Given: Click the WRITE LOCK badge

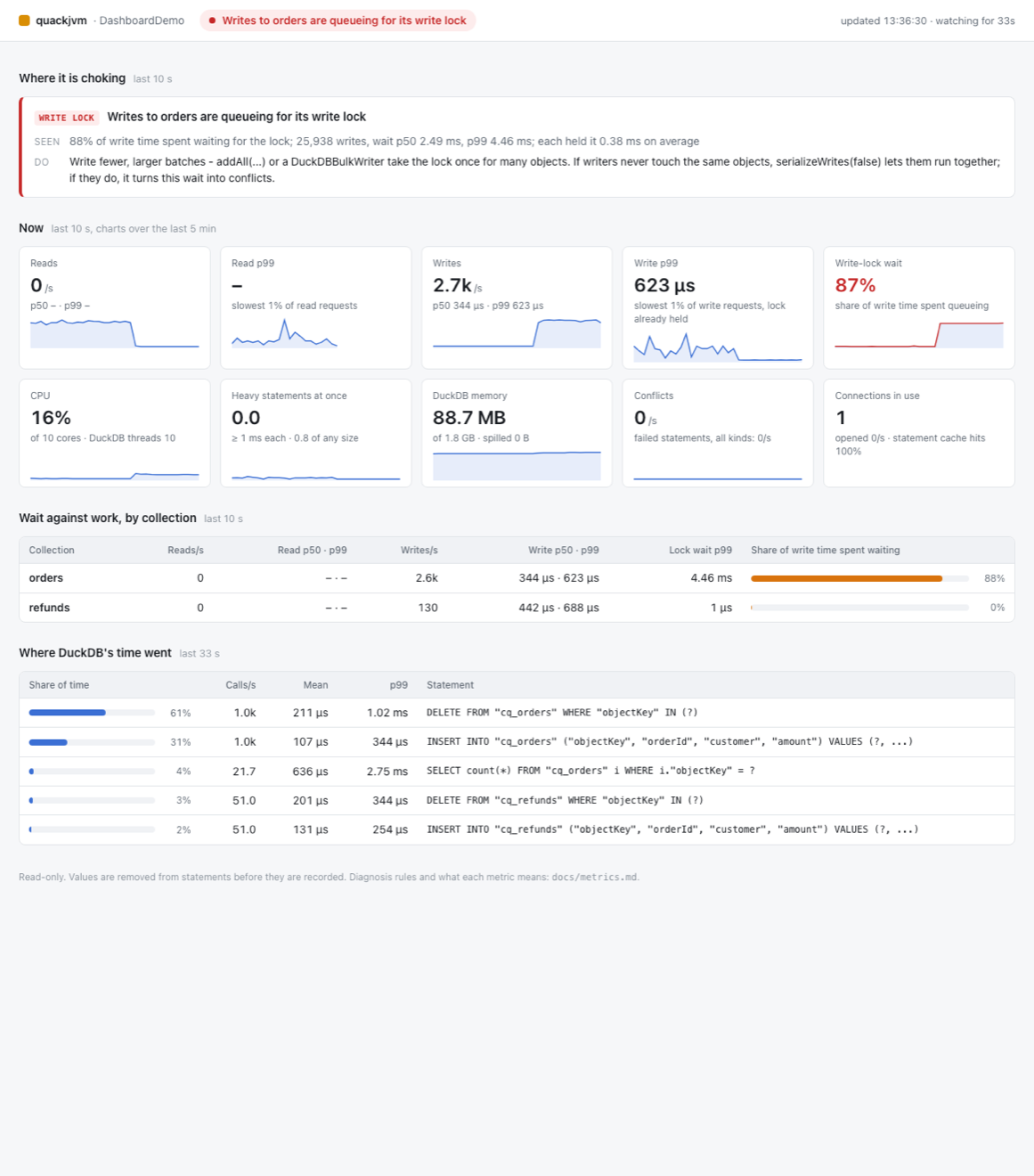Looking at the screenshot, I should coord(66,118).
